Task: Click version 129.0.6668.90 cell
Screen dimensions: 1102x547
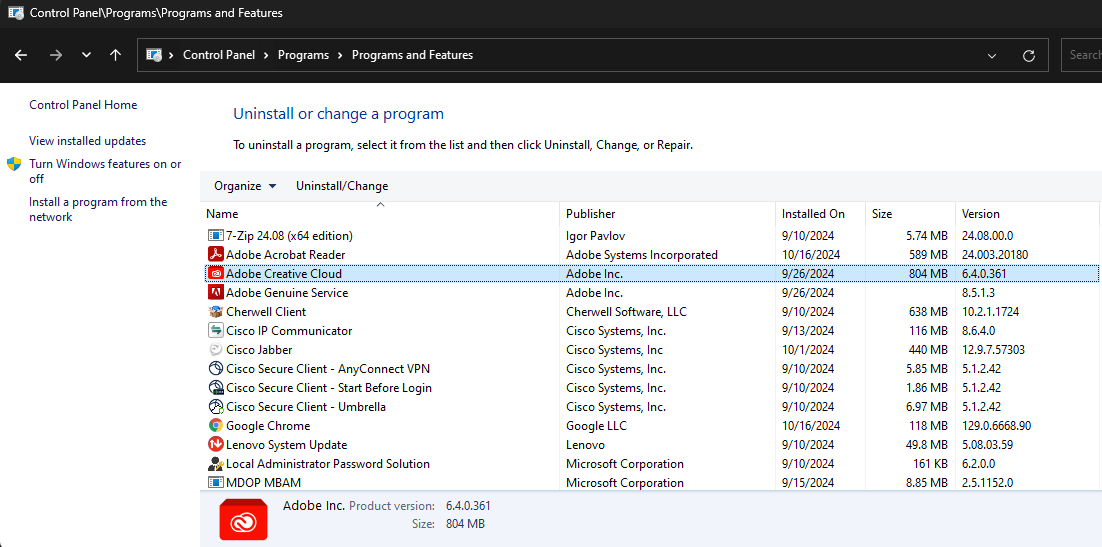Action: coord(997,425)
